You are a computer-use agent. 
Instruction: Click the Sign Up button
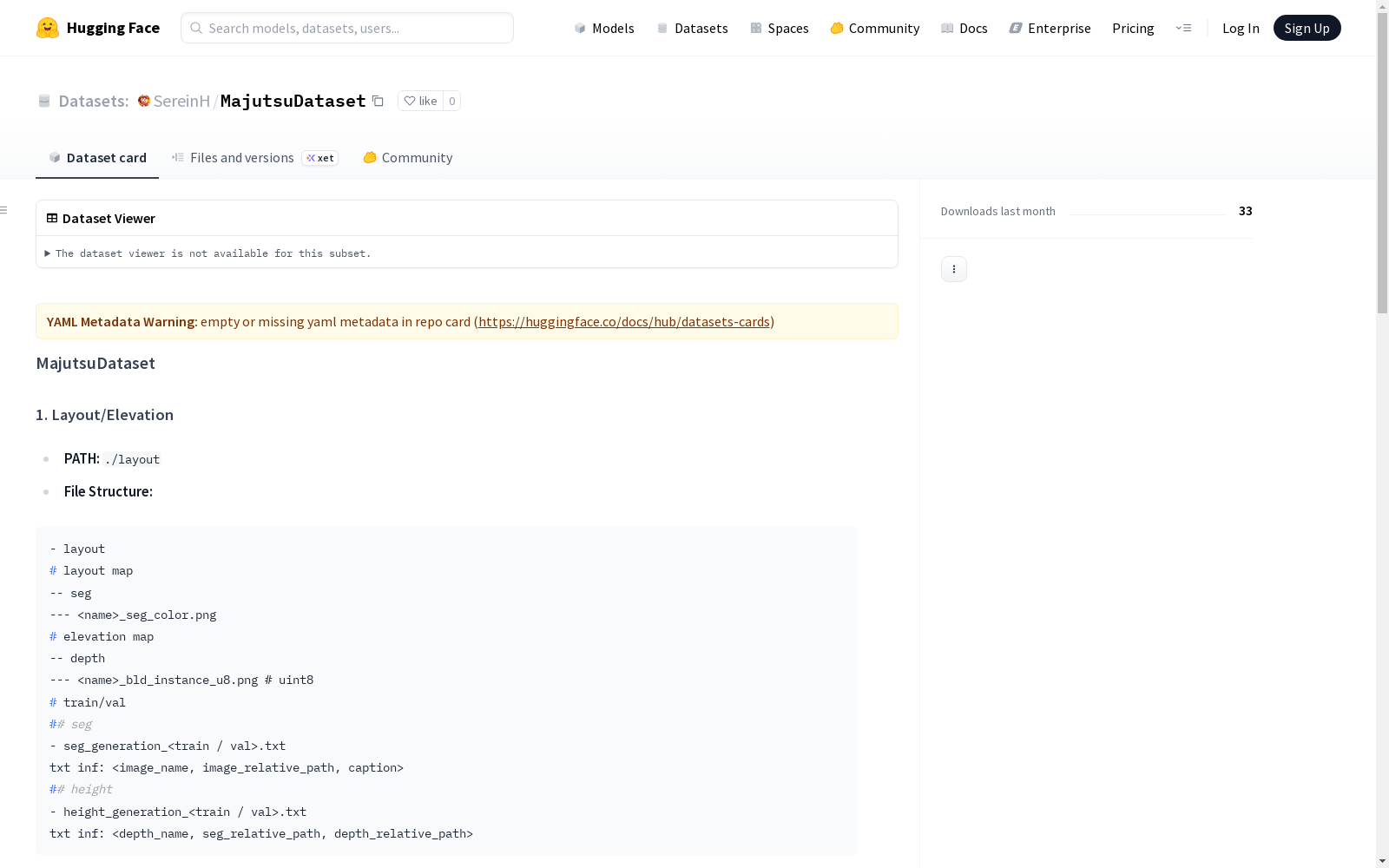point(1307,28)
